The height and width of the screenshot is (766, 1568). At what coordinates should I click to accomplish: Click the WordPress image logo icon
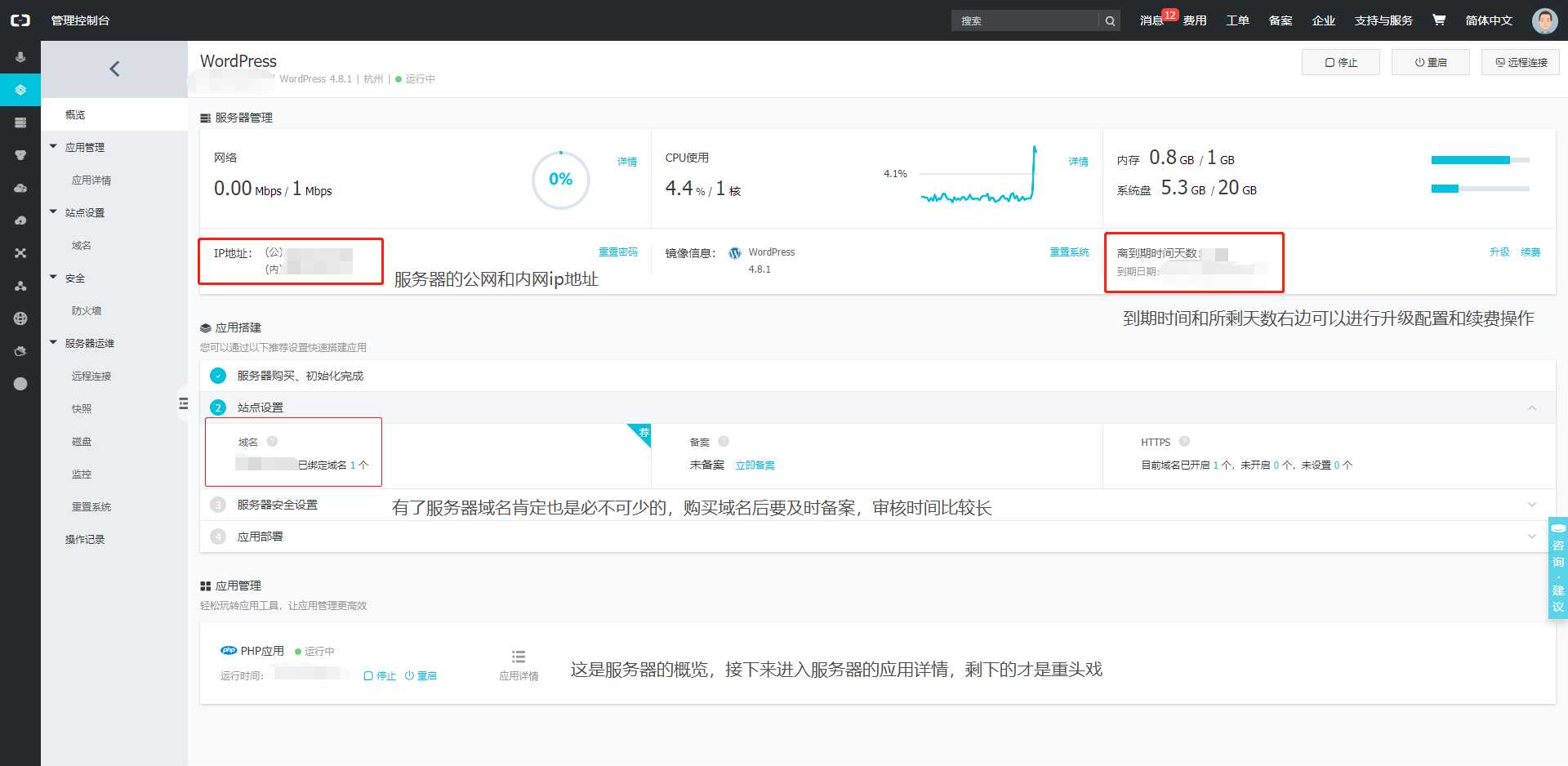[x=735, y=253]
